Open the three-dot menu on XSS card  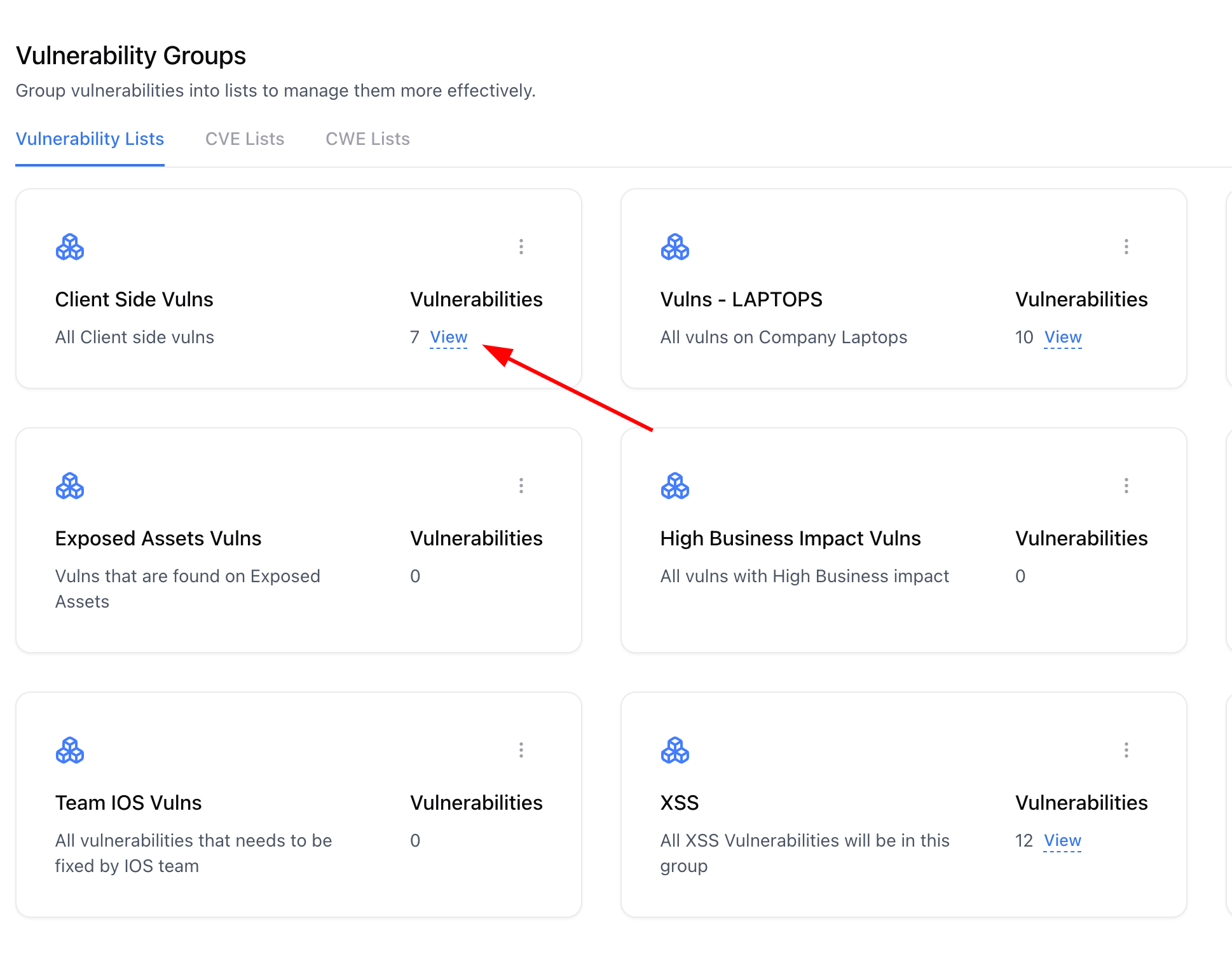pyautogui.click(x=1126, y=750)
